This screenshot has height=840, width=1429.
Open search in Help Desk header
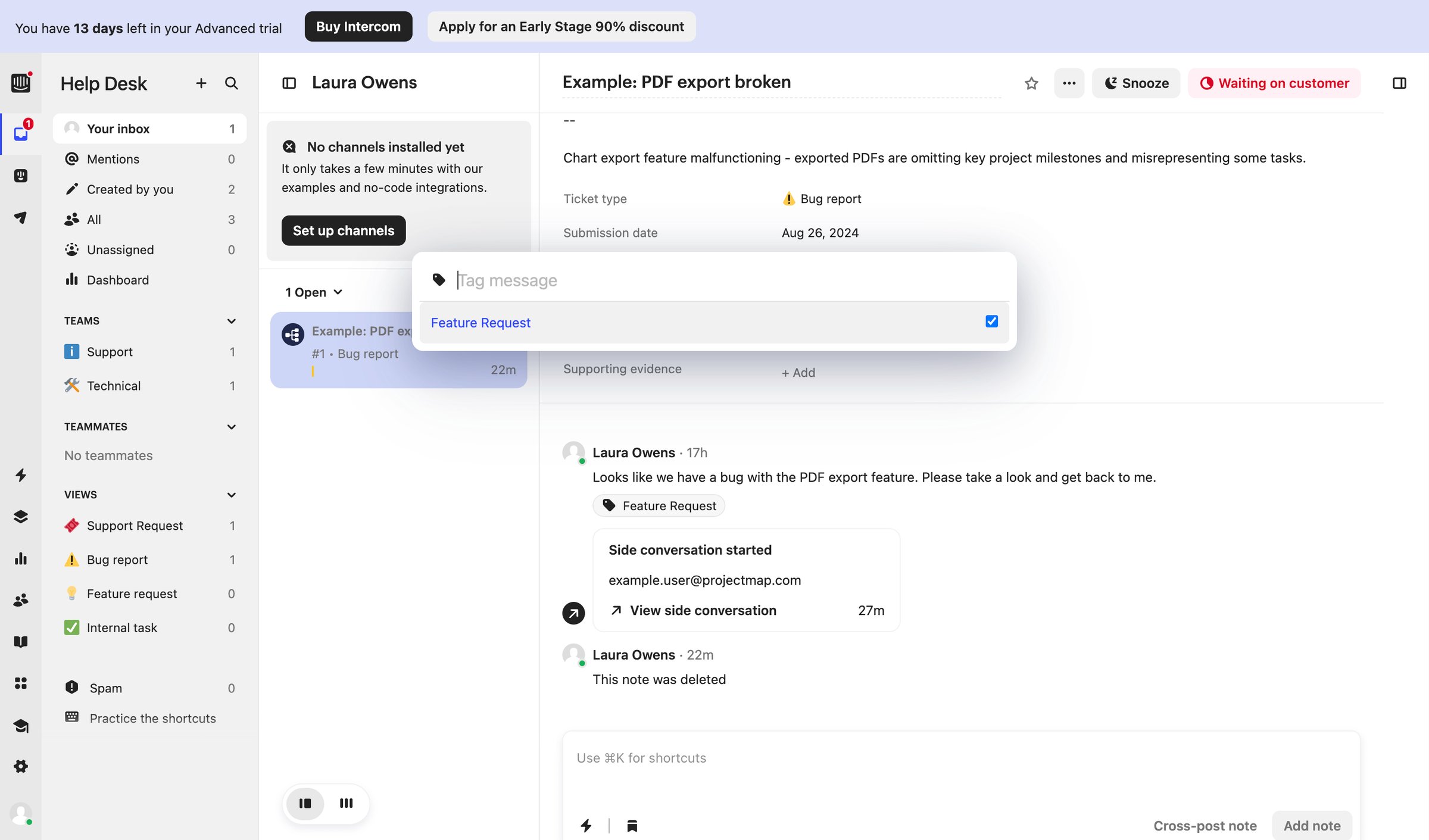tap(232, 83)
